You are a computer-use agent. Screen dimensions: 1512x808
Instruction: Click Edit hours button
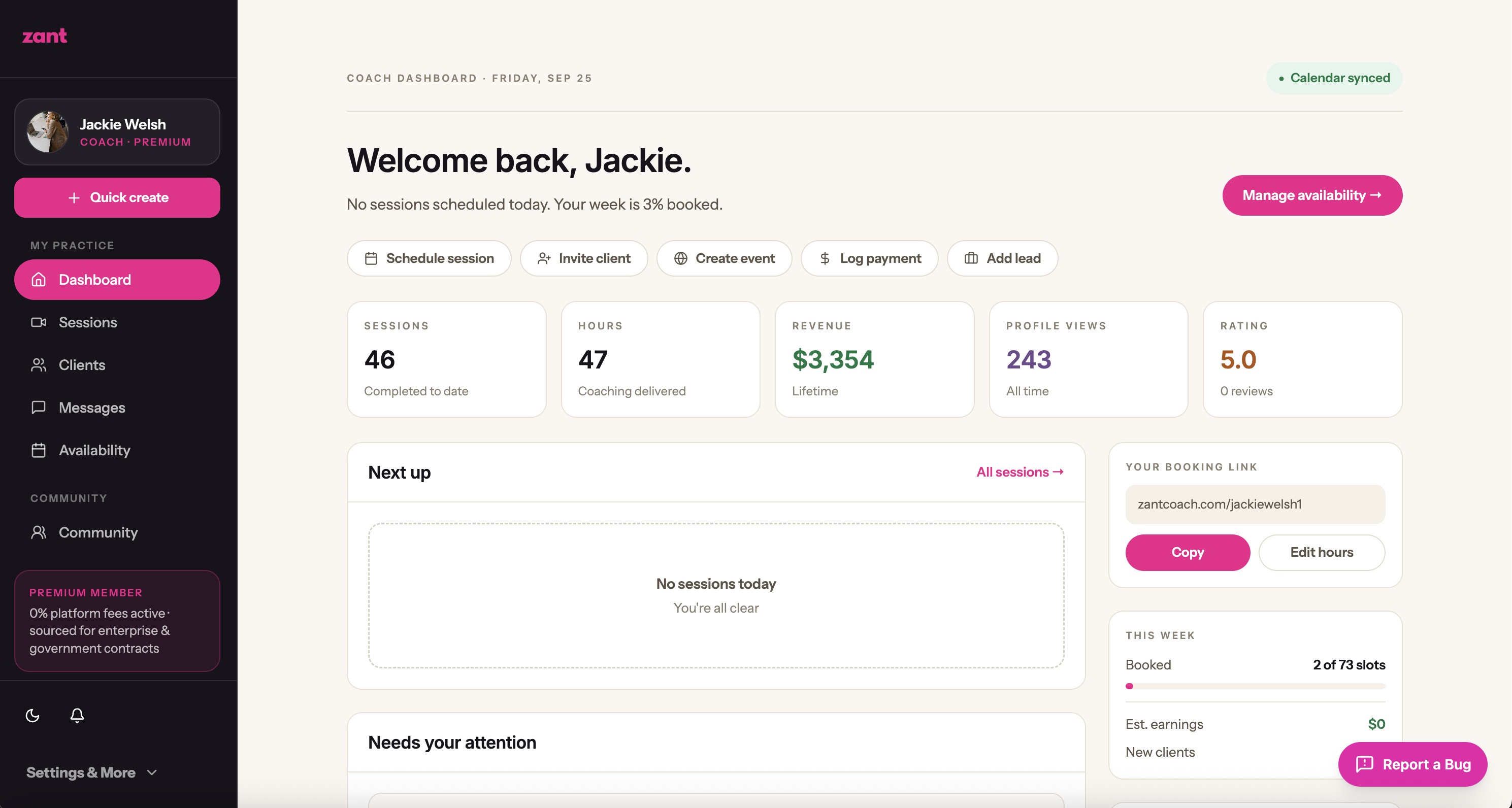(x=1321, y=552)
